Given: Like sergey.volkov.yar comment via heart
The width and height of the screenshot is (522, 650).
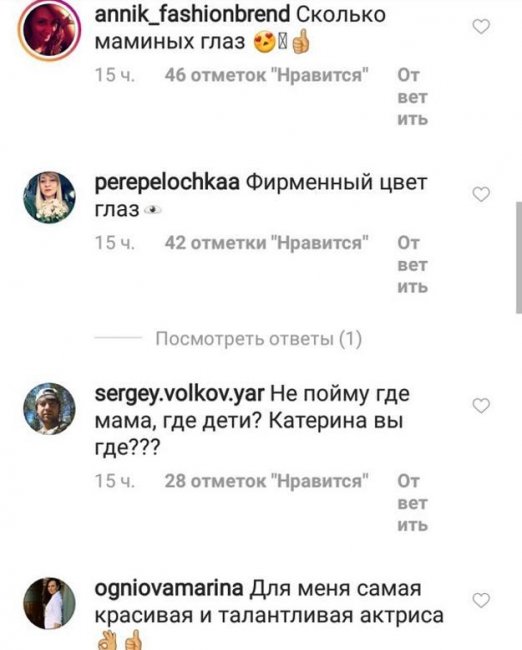Looking at the screenshot, I should coord(481,406).
